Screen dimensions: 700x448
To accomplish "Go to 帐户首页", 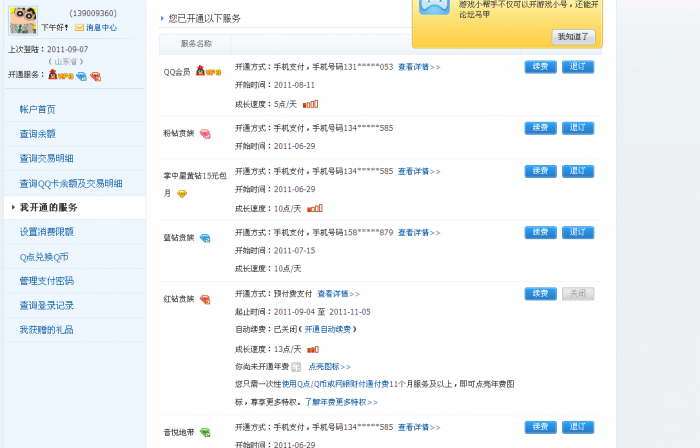I will (x=38, y=109).
